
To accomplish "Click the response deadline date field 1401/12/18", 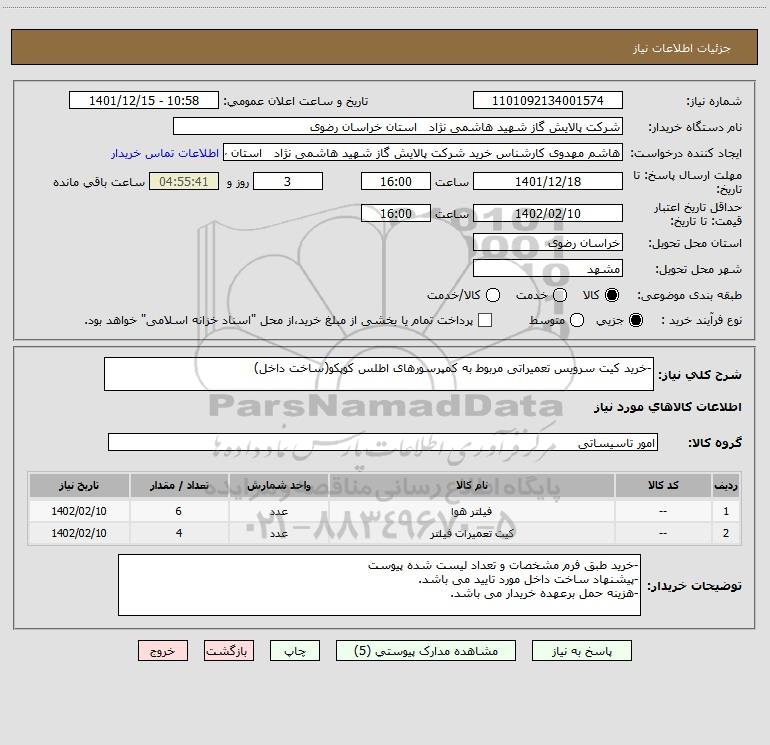I will (x=548, y=181).
